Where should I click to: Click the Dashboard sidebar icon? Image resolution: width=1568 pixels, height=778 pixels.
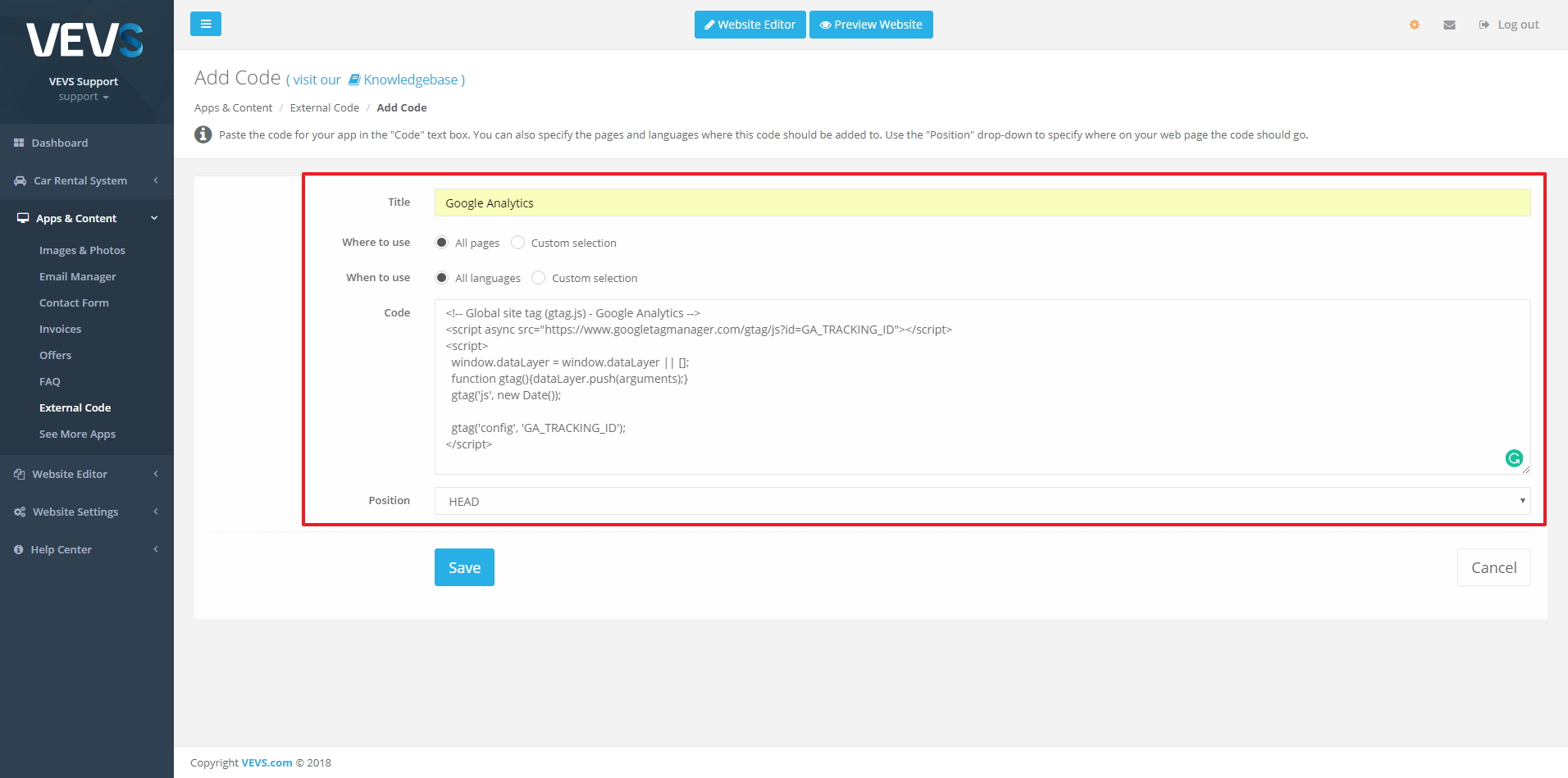tap(18, 143)
